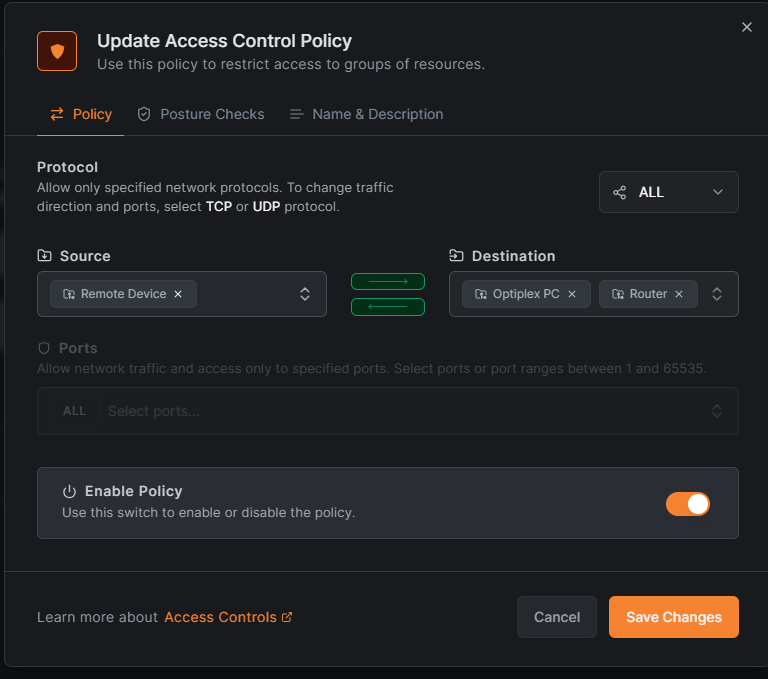768x679 pixels.
Task: Click the Source folder icon
Action: pyautogui.click(x=44, y=256)
